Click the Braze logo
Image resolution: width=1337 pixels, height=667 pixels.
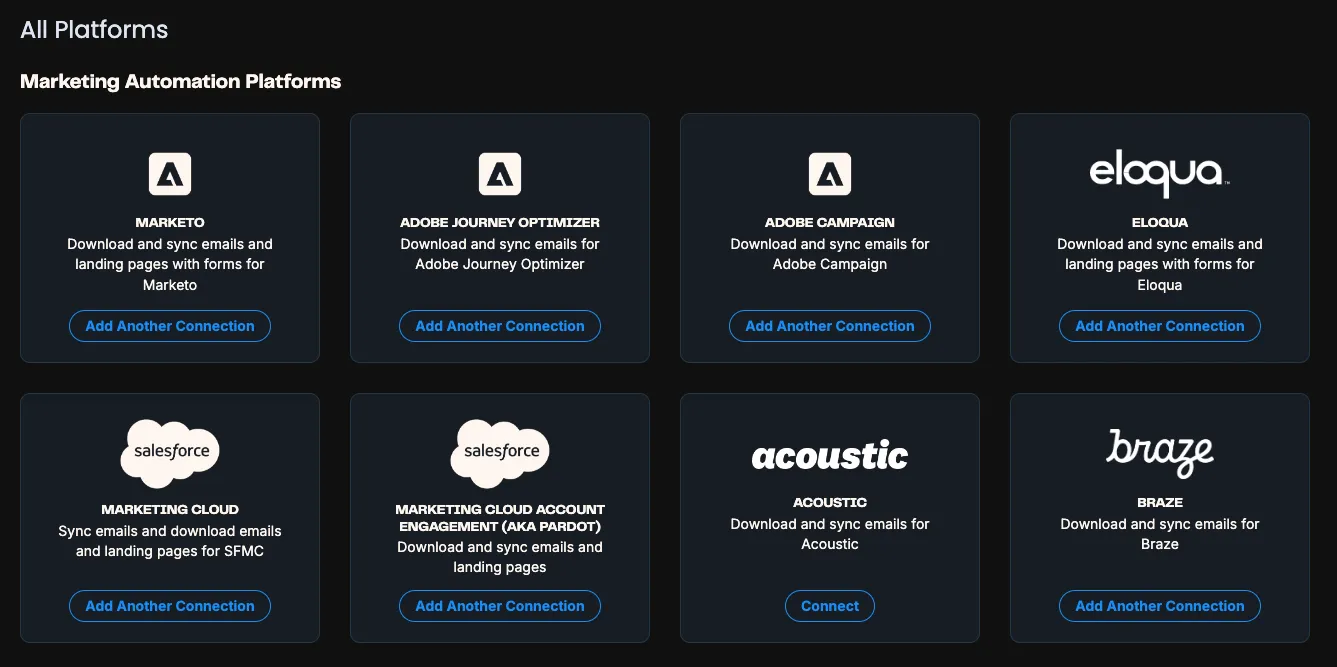click(x=1159, y=452)
